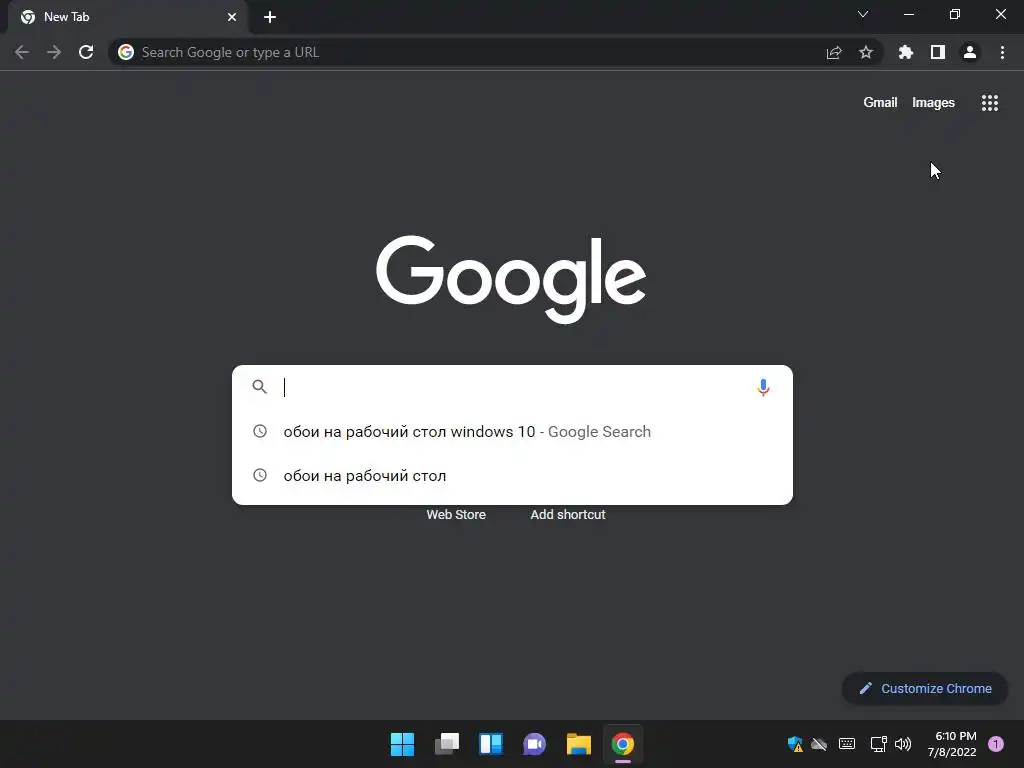The width and height of the screenshot is (1024, 768).
Task: Share this page icon in address bar
Action: (834, 53)
